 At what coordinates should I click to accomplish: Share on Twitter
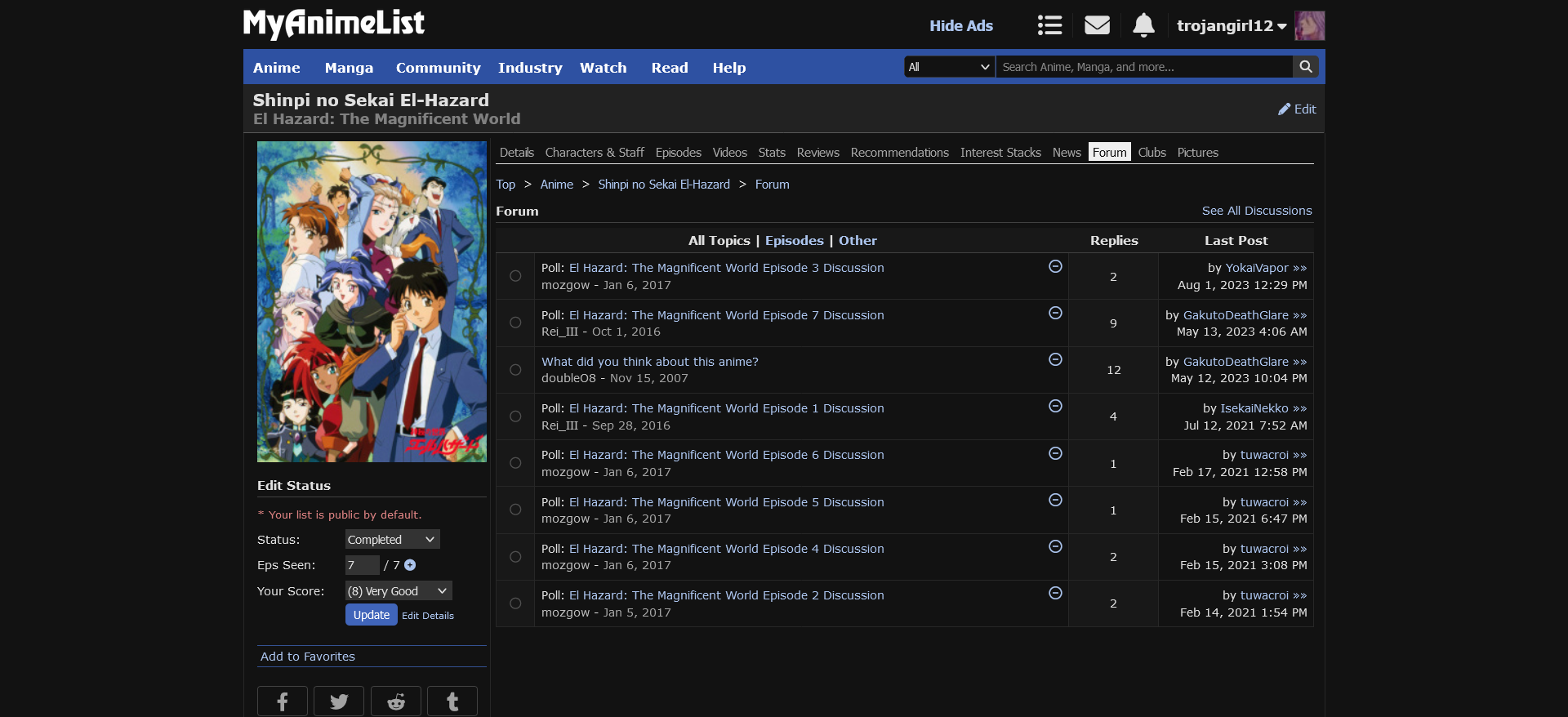339,701
